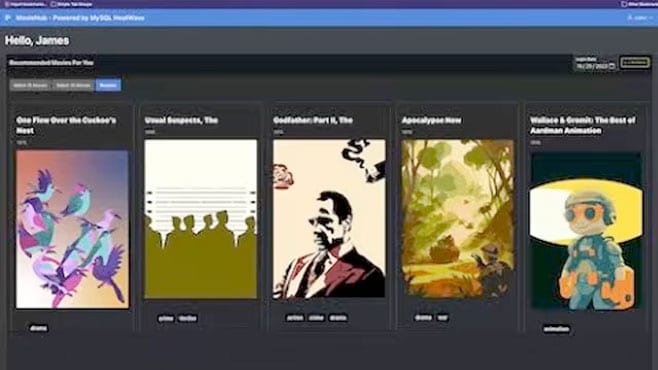
Task: Click the MovieHub - Powered by MySQL HeatWave title
Action: (80, 18)
